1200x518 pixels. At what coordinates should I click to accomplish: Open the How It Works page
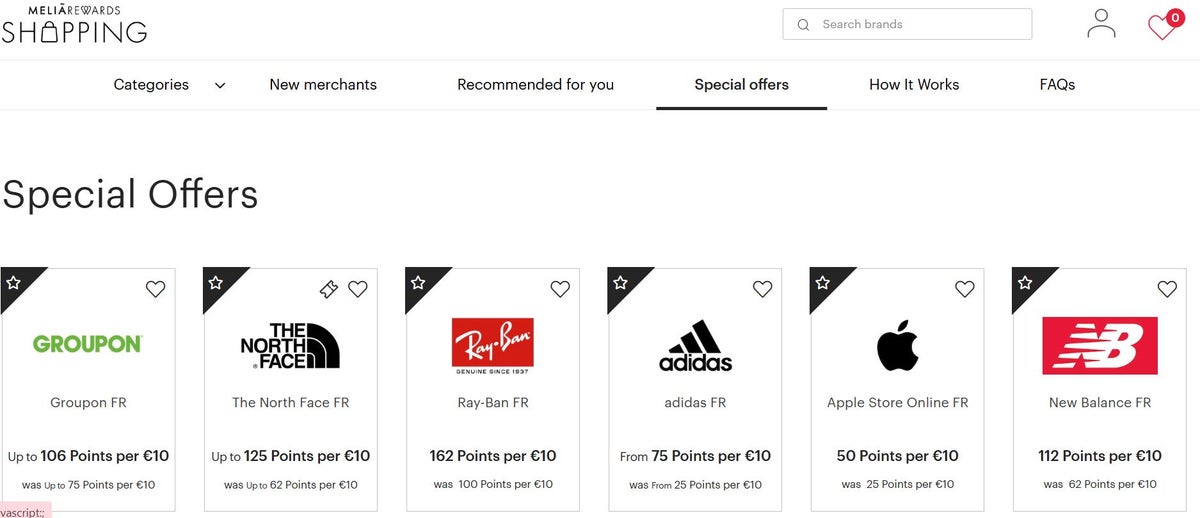point(914,85)
